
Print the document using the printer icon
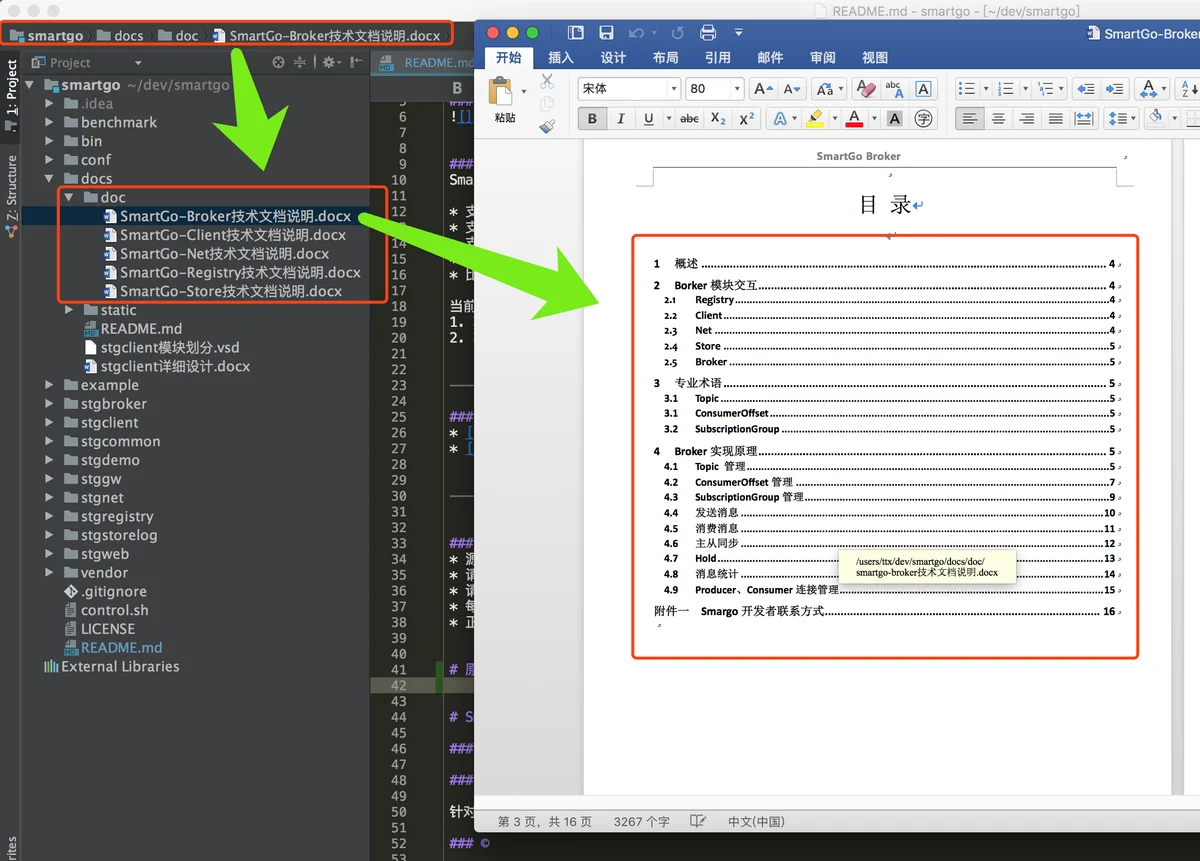[708, 33]
